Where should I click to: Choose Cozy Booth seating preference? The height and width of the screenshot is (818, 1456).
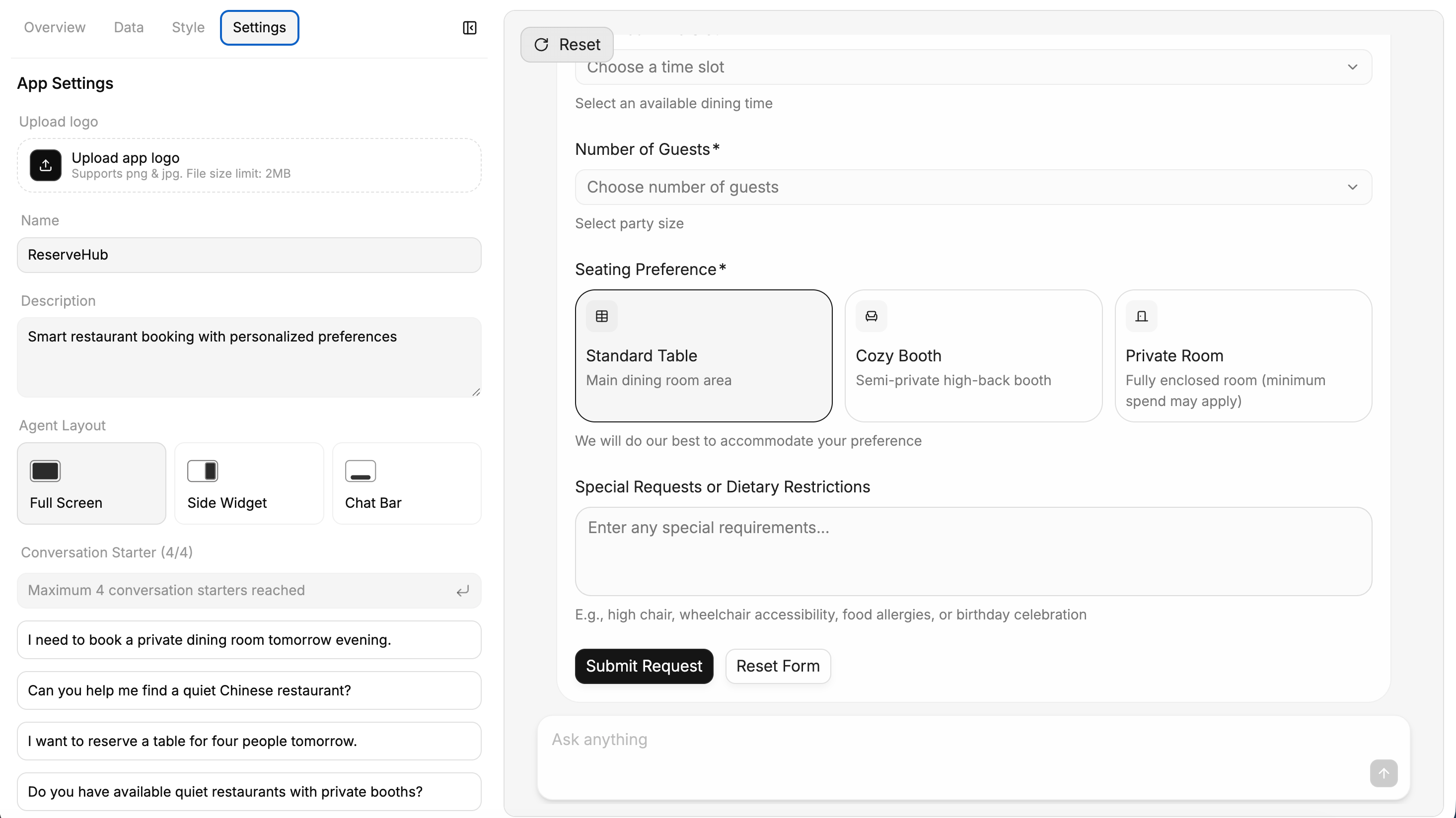(x=973, y=356)
